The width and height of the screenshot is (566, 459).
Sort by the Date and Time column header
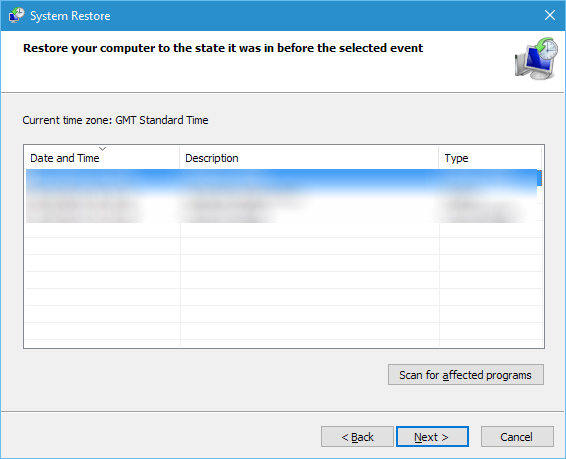(x=102, y=158)
